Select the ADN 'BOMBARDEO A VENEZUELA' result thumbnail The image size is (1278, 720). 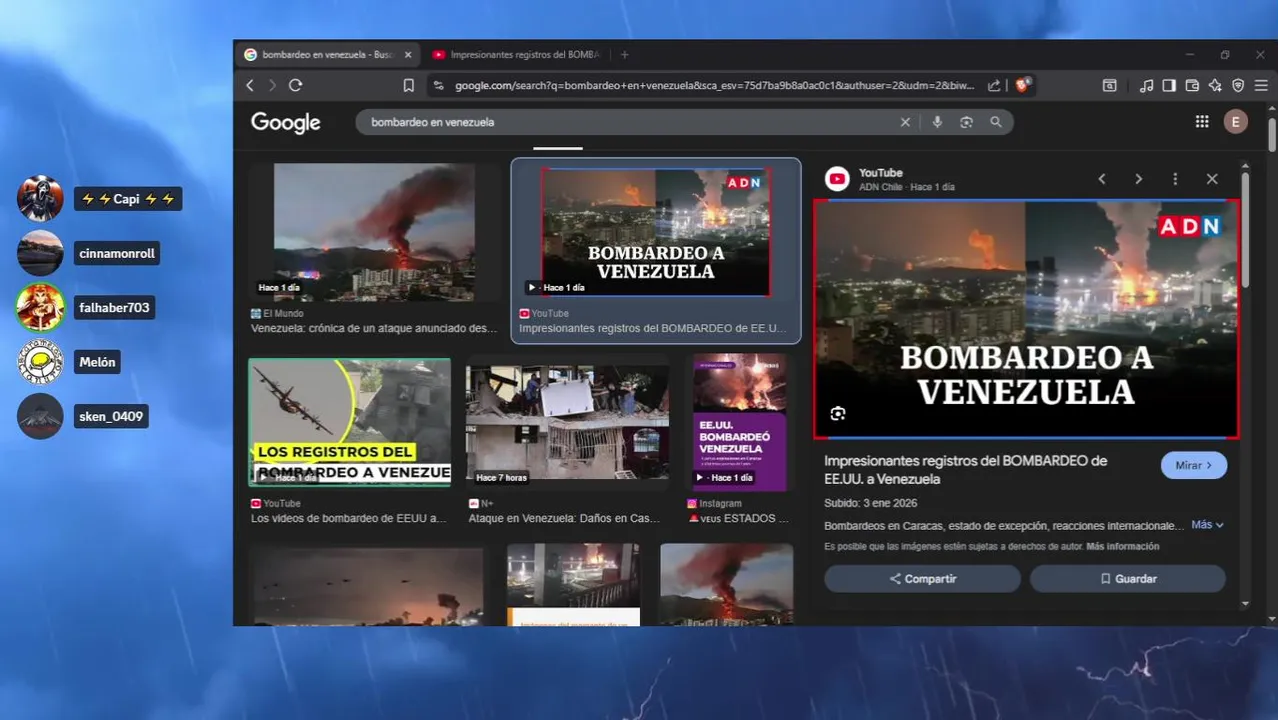(x=656, y=232)
